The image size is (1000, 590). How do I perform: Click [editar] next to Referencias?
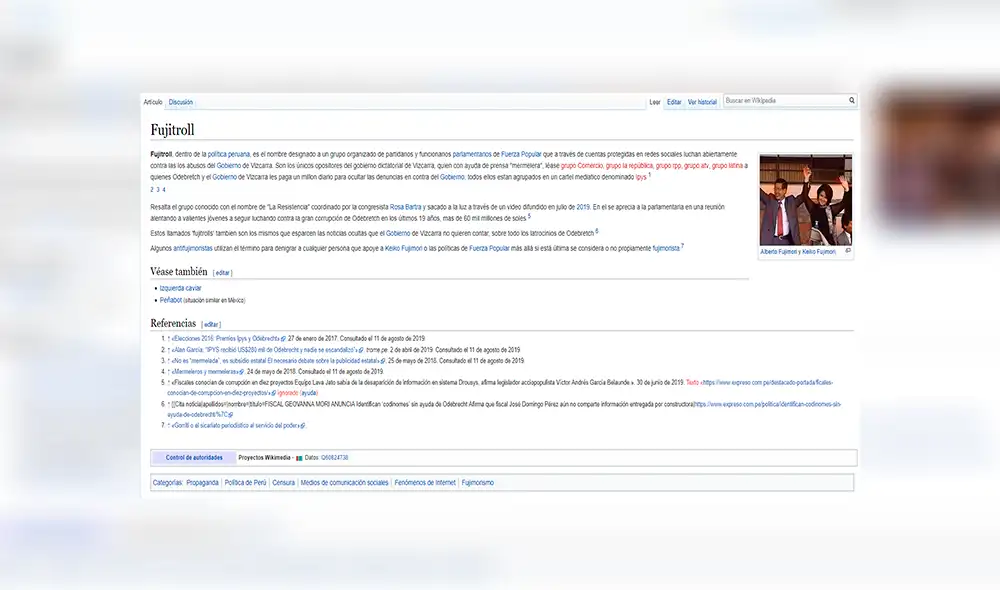pyautogui.click(x=210, y=324)
